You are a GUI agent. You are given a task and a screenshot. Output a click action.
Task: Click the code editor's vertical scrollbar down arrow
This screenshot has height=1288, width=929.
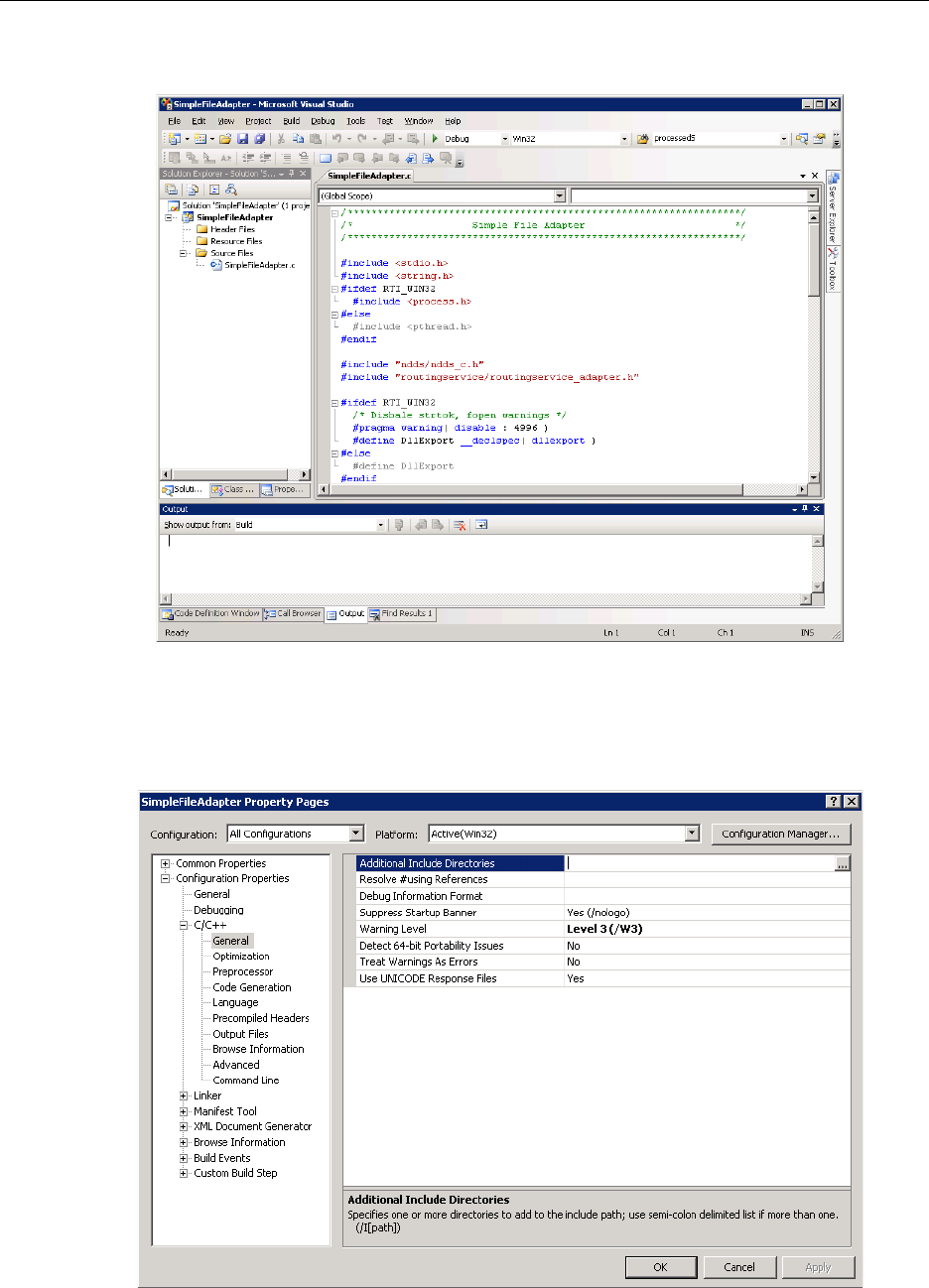[x=815, y=477]
